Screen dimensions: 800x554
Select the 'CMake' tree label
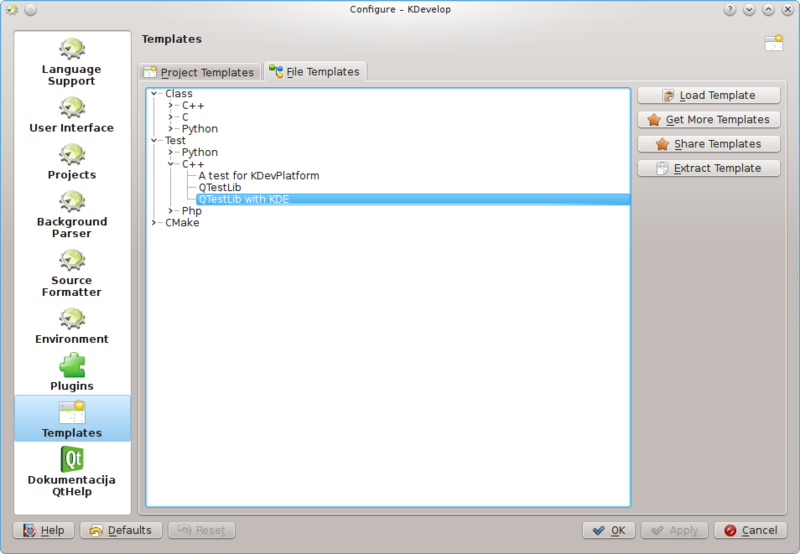click(x=182, y=222)
